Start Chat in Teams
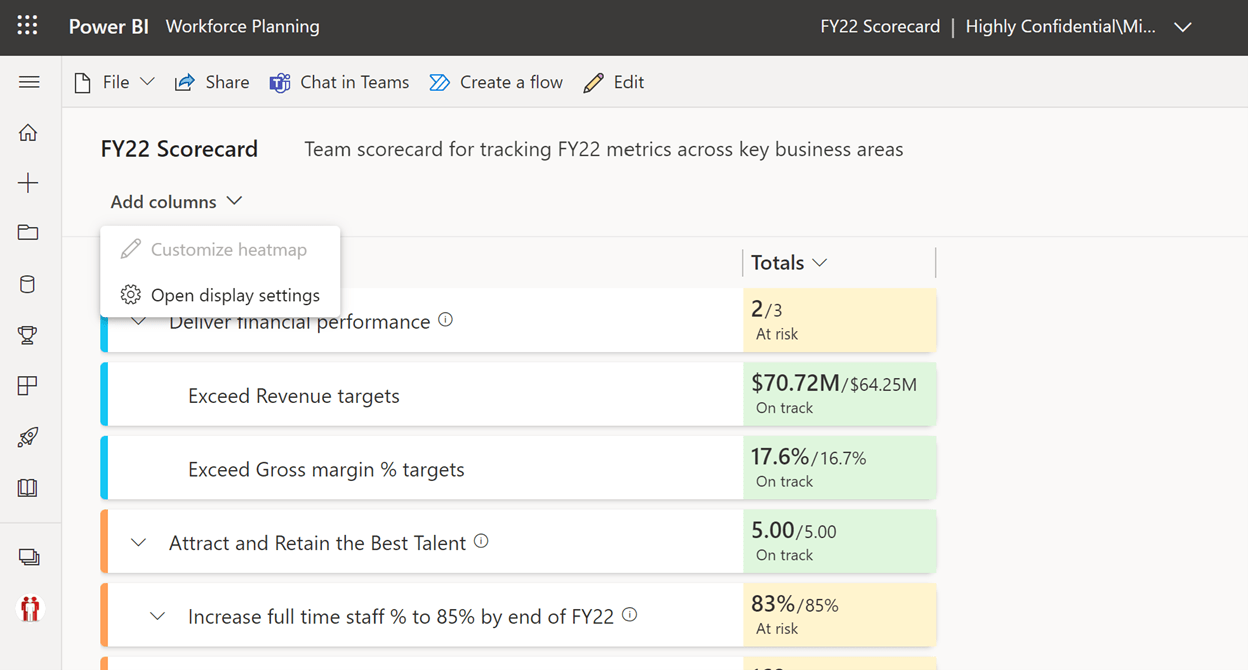 click(340, 82)
